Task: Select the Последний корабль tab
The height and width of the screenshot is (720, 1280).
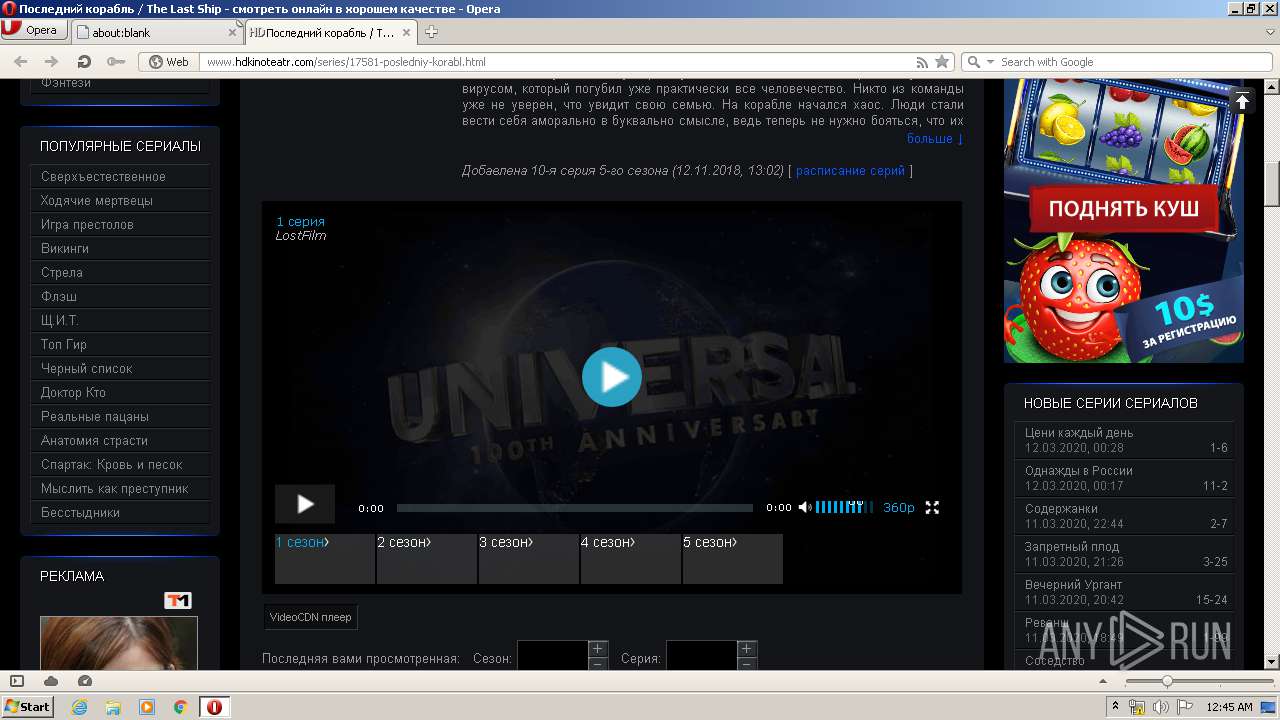Action: (x=330, y=32)
